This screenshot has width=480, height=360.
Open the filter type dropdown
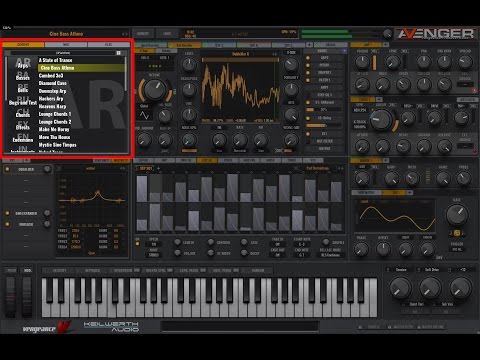pos(359,110)
